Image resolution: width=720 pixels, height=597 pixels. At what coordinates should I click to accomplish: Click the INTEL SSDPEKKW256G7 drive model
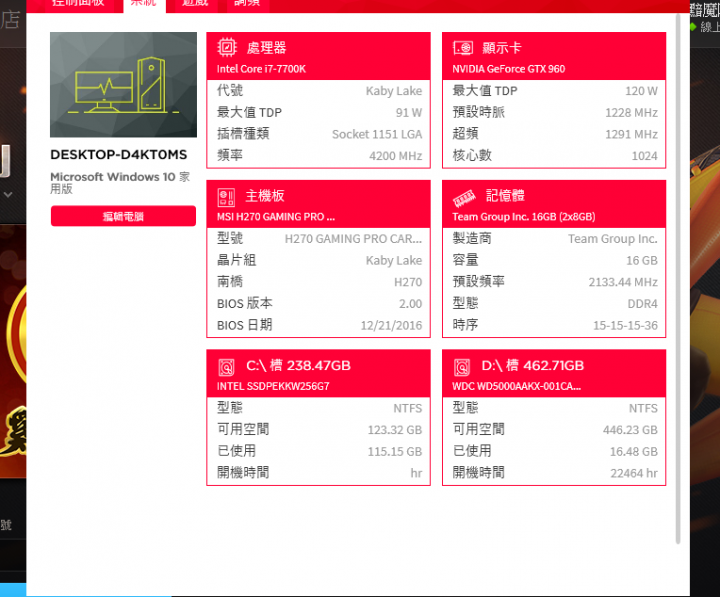(273, 386)
